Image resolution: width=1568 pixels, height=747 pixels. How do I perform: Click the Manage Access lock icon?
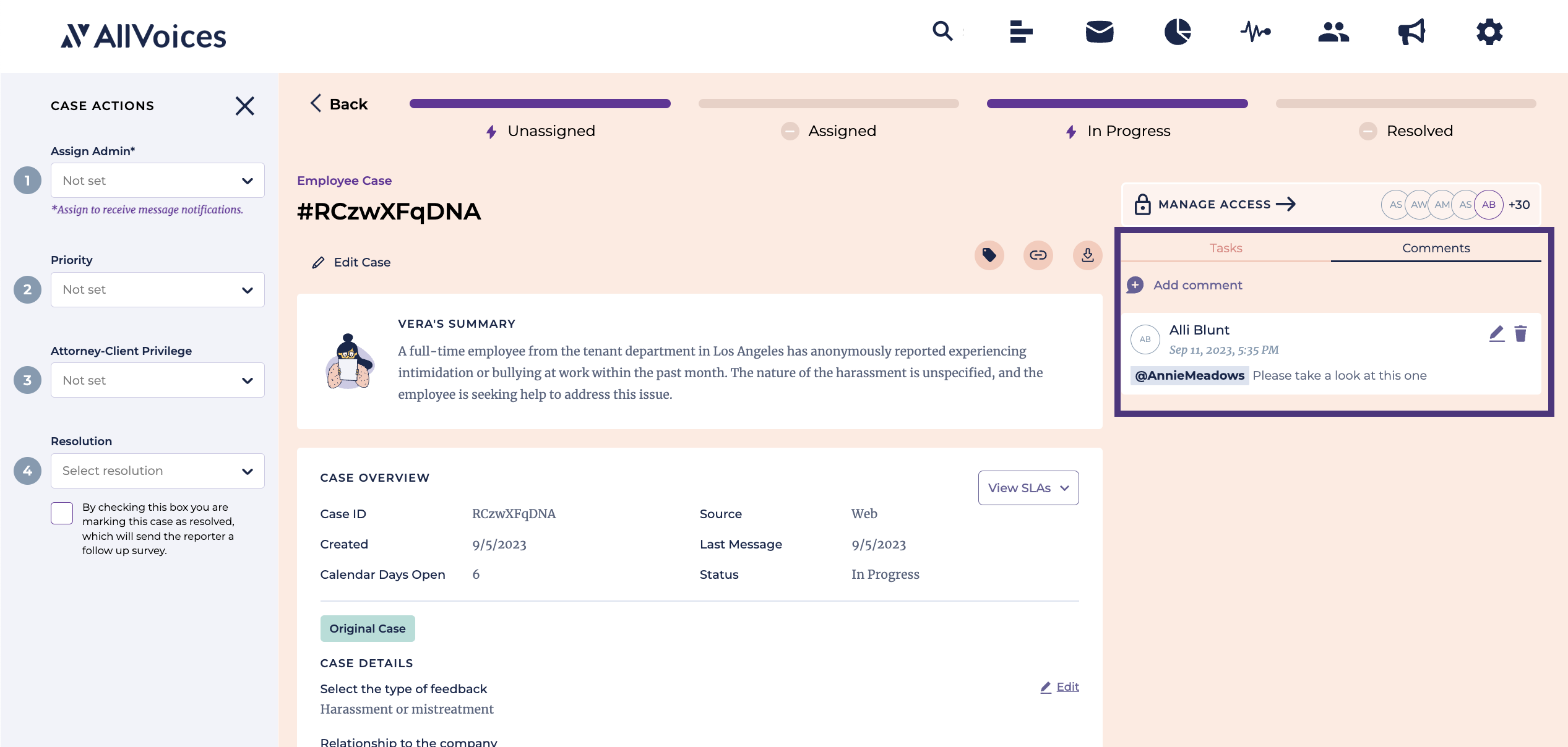click(x=1142, y=204)
